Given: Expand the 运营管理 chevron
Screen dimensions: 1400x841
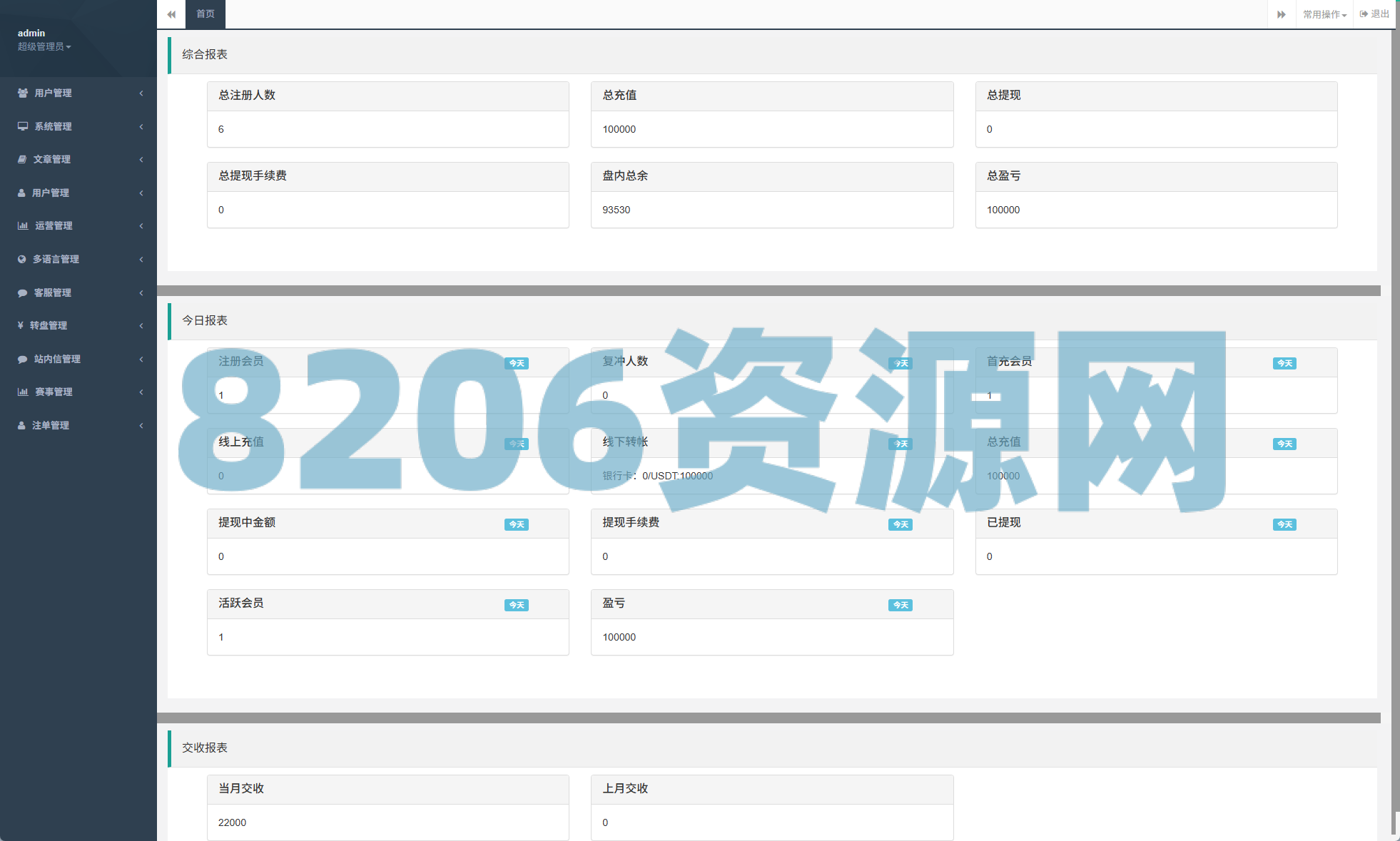Looking at the screenshot, I should 141,225.
